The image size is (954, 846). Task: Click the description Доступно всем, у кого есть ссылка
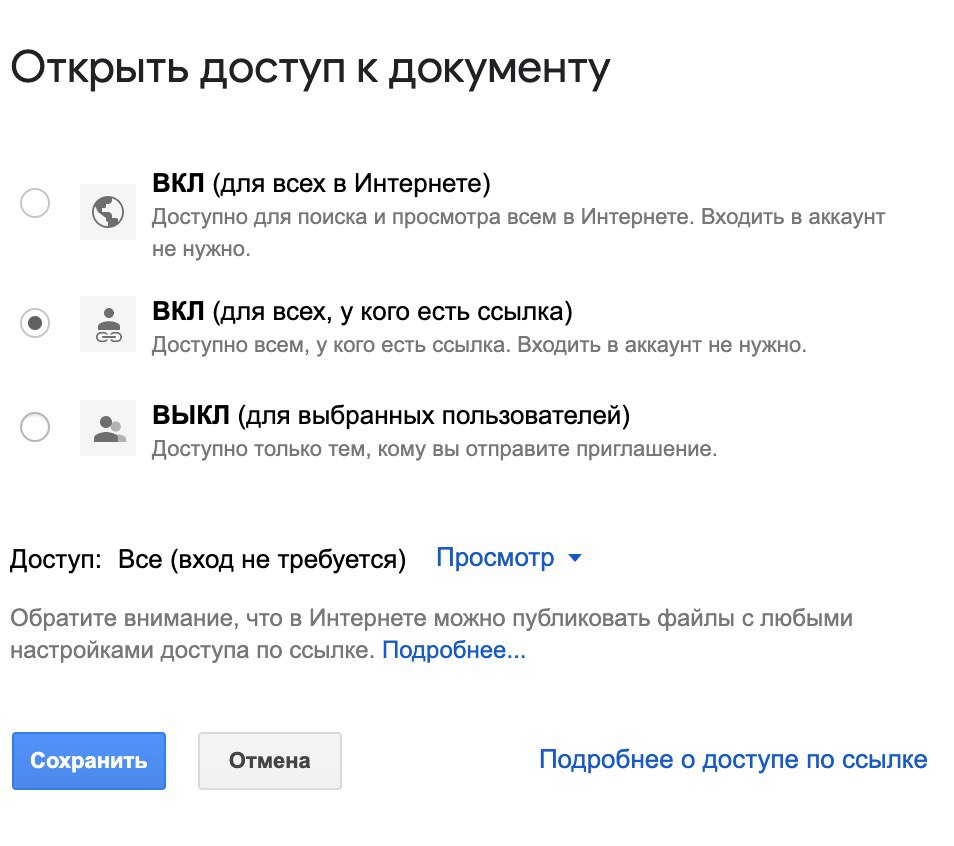(x=478, y=346)
